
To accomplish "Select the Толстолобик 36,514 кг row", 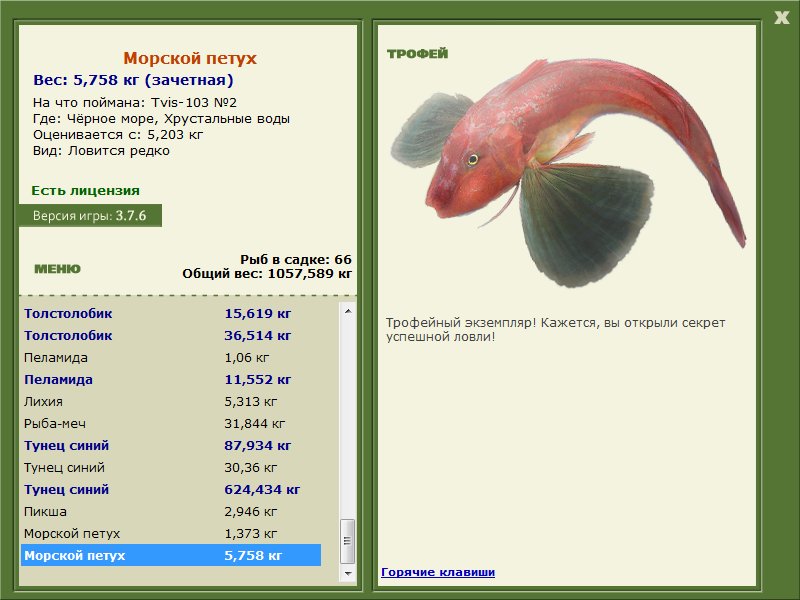I will [x=171, y=335].
